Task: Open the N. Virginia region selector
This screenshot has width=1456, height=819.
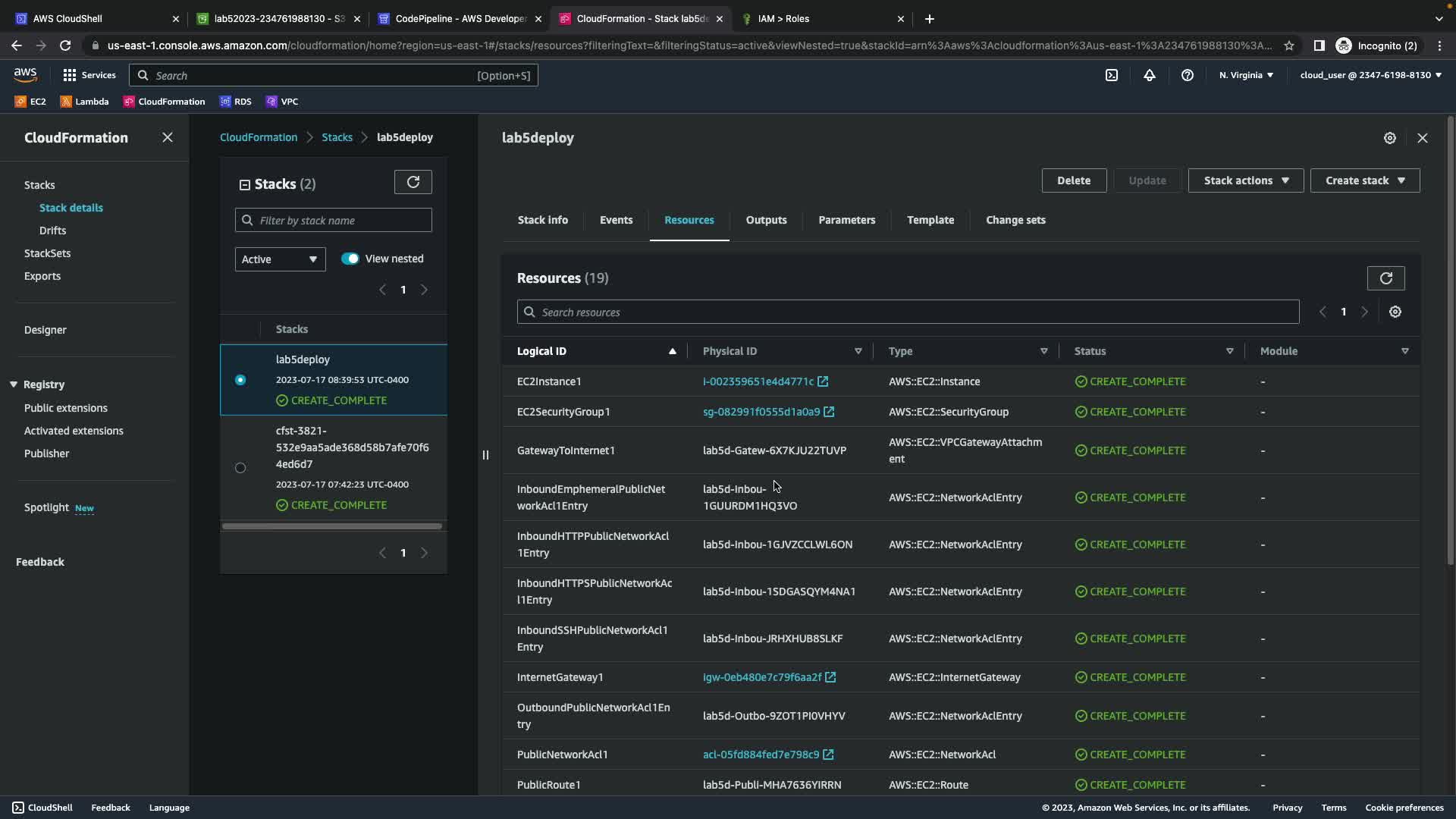Action: click(1246, 75)
